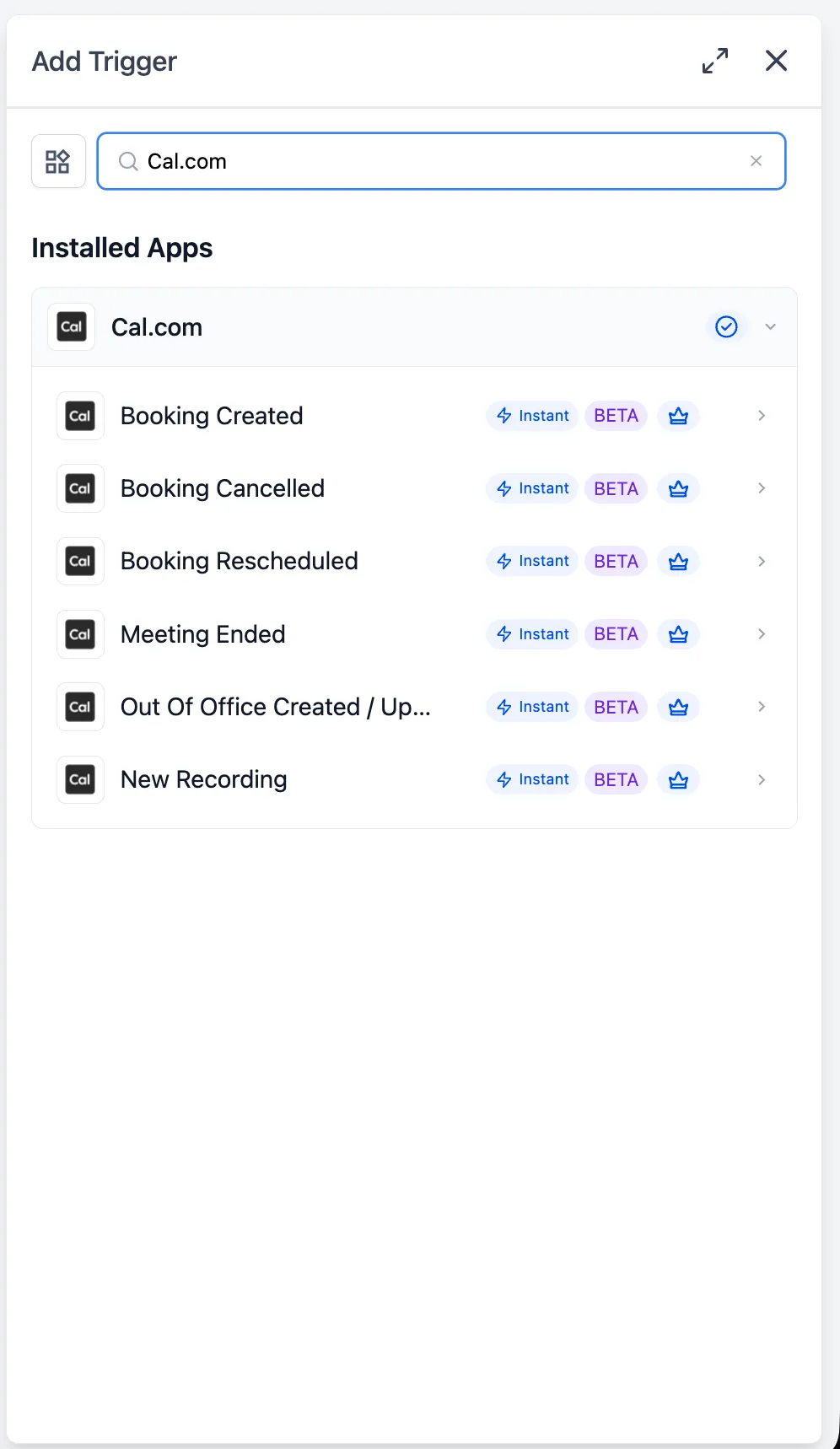This screenshot has width=840, height=1449.
Task: Click the Cal icon beside Out Of Office
Action: coord(80,707)
